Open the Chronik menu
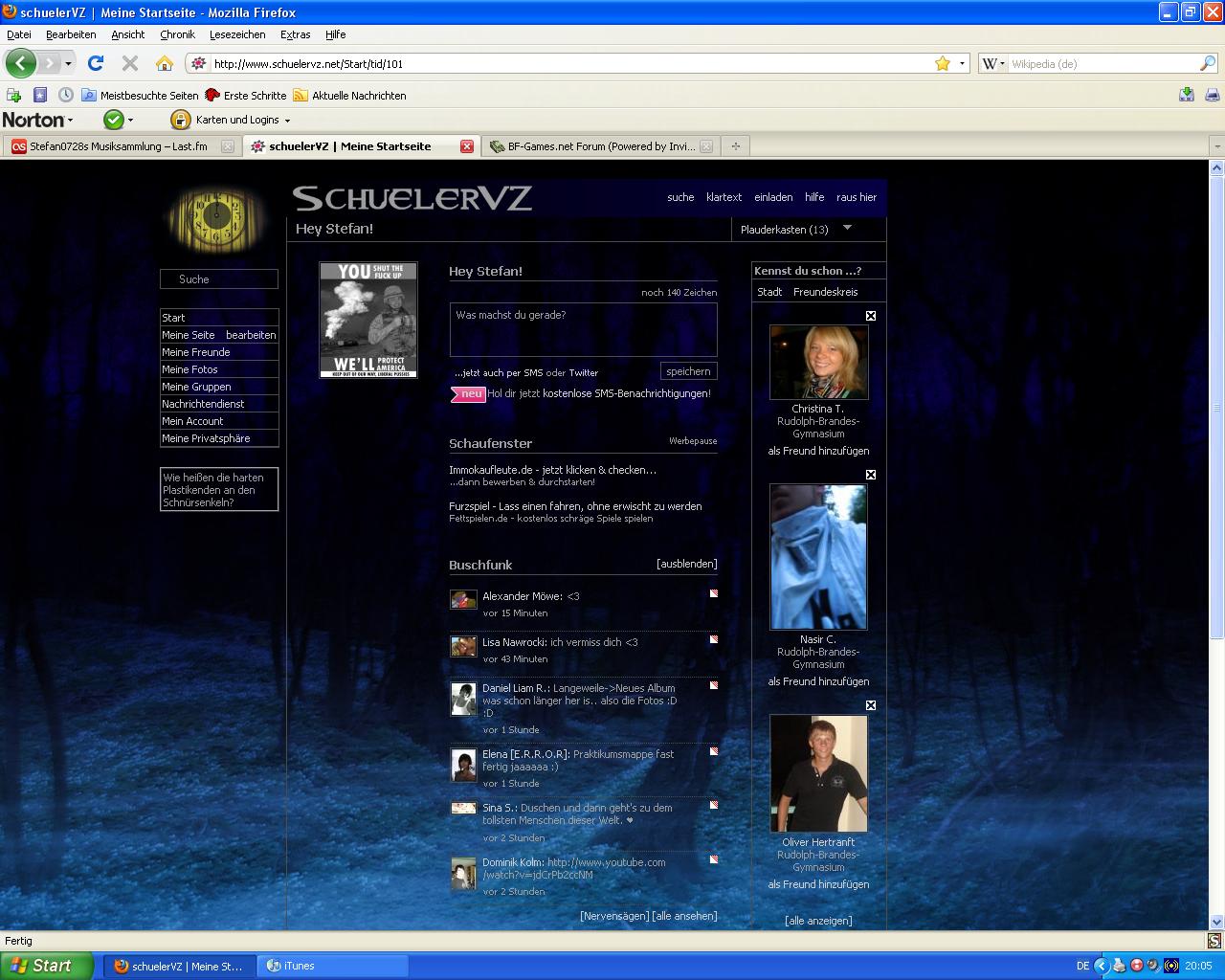This screenshot has width=1225, height=980. (177, 34)
